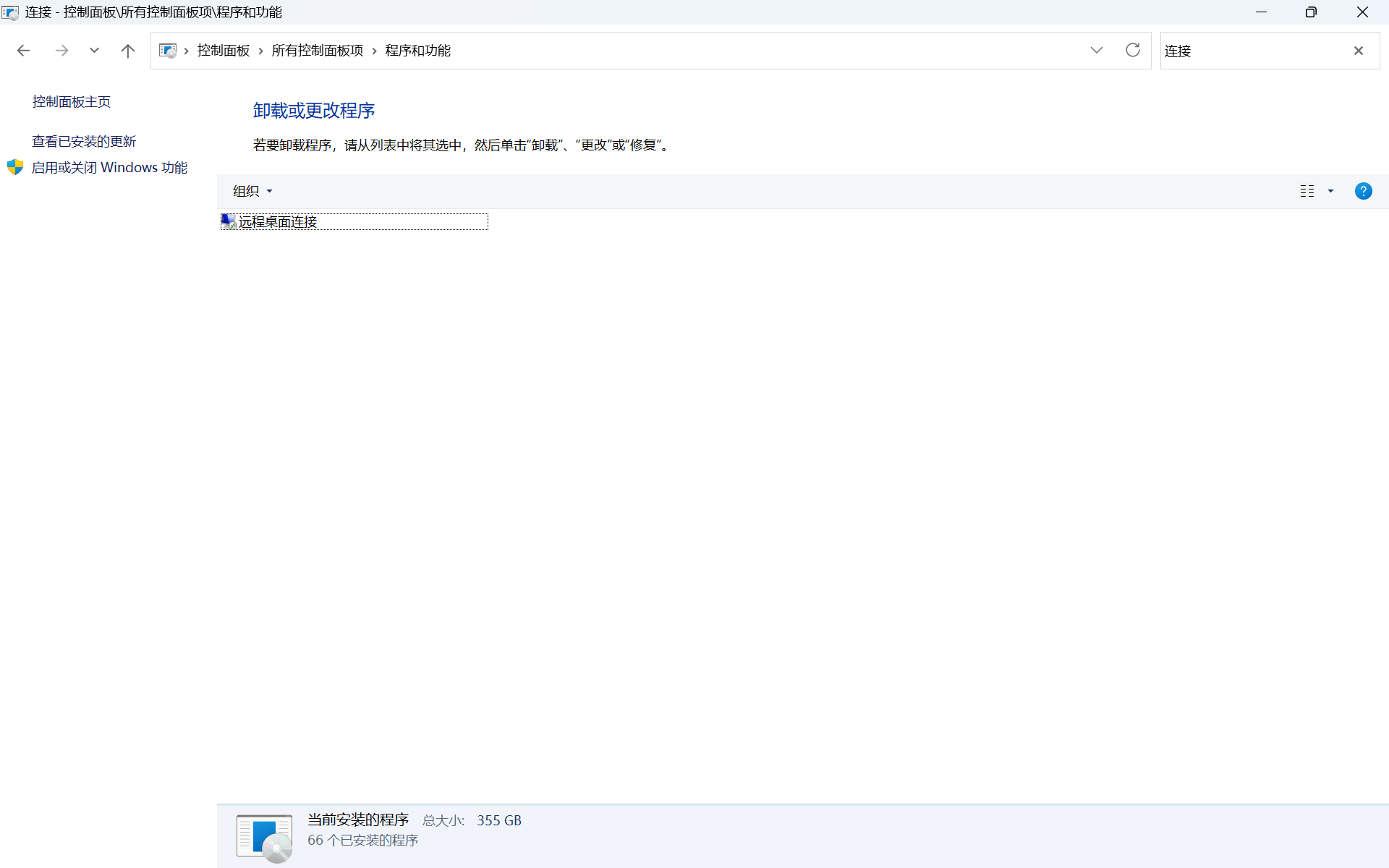
Task: Go forward with the forward arrow
Action: 61,51
